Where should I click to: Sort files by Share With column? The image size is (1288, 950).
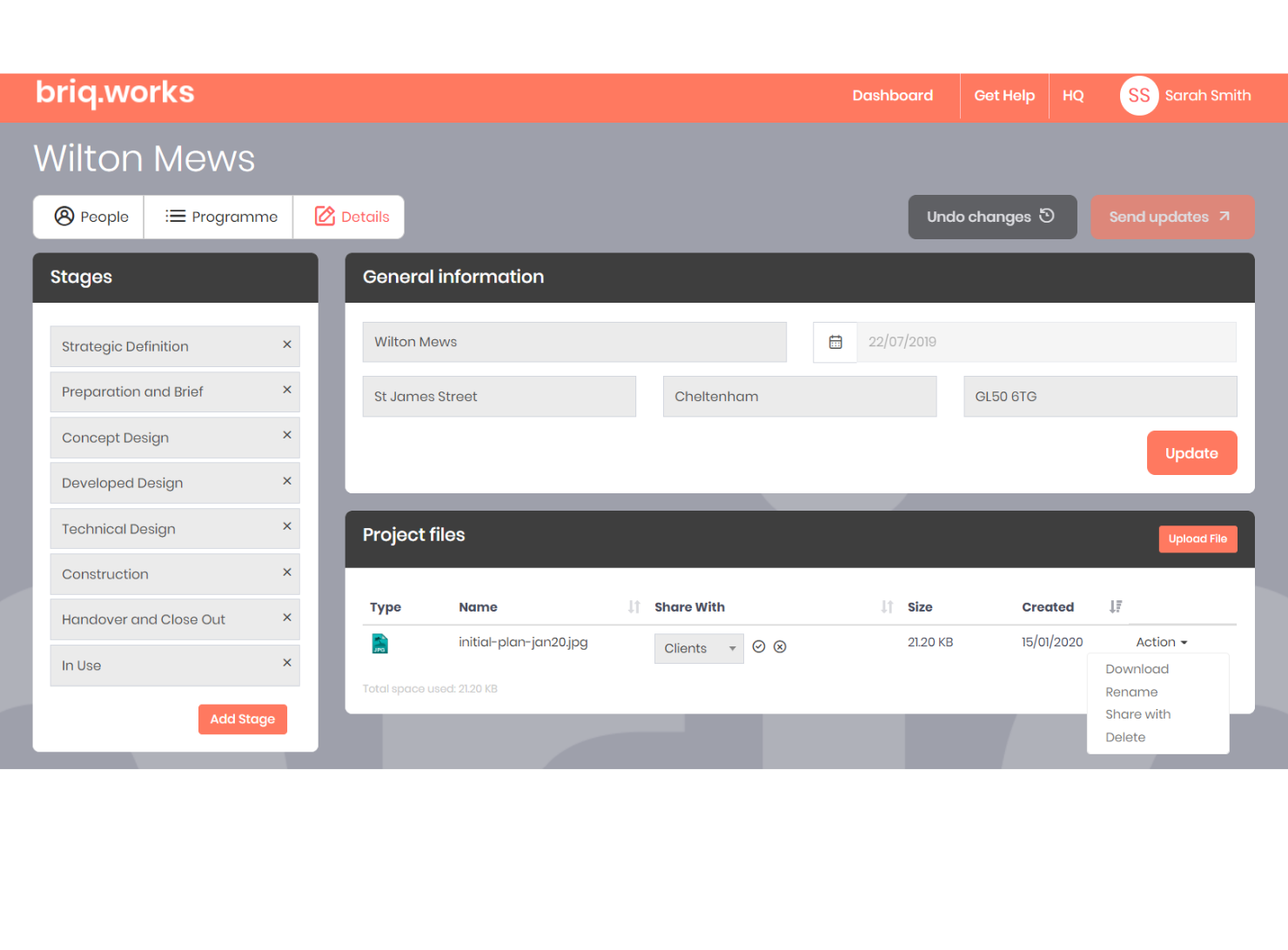pyautogui.click(x=886, y=607)
